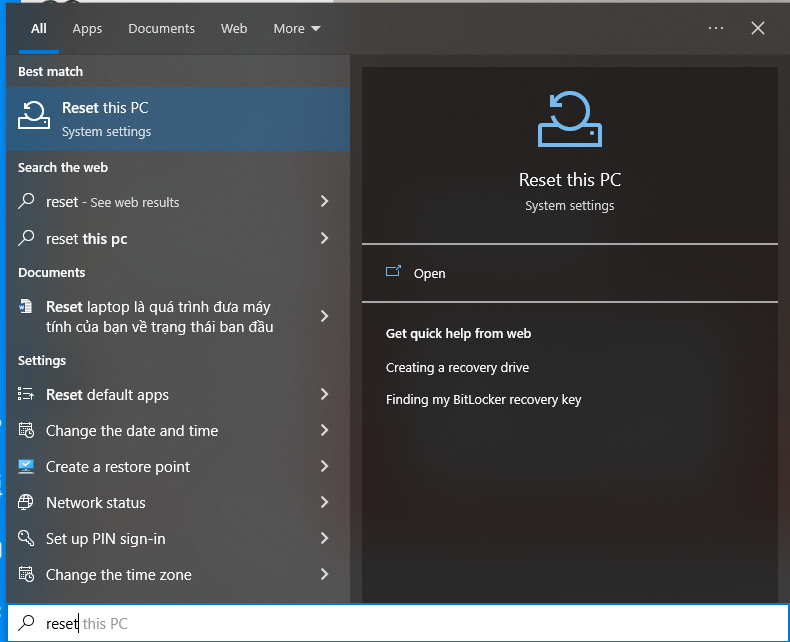This screenshot has width=790, height=642.
Task: Select the All tab
Action: coord(39,29)
